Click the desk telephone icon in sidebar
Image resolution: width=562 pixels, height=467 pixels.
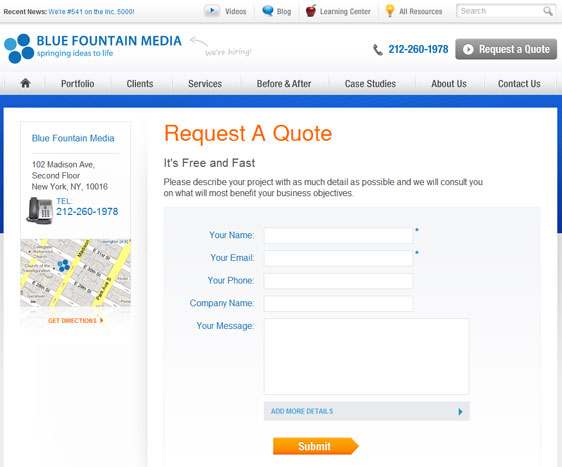(39, 210)
